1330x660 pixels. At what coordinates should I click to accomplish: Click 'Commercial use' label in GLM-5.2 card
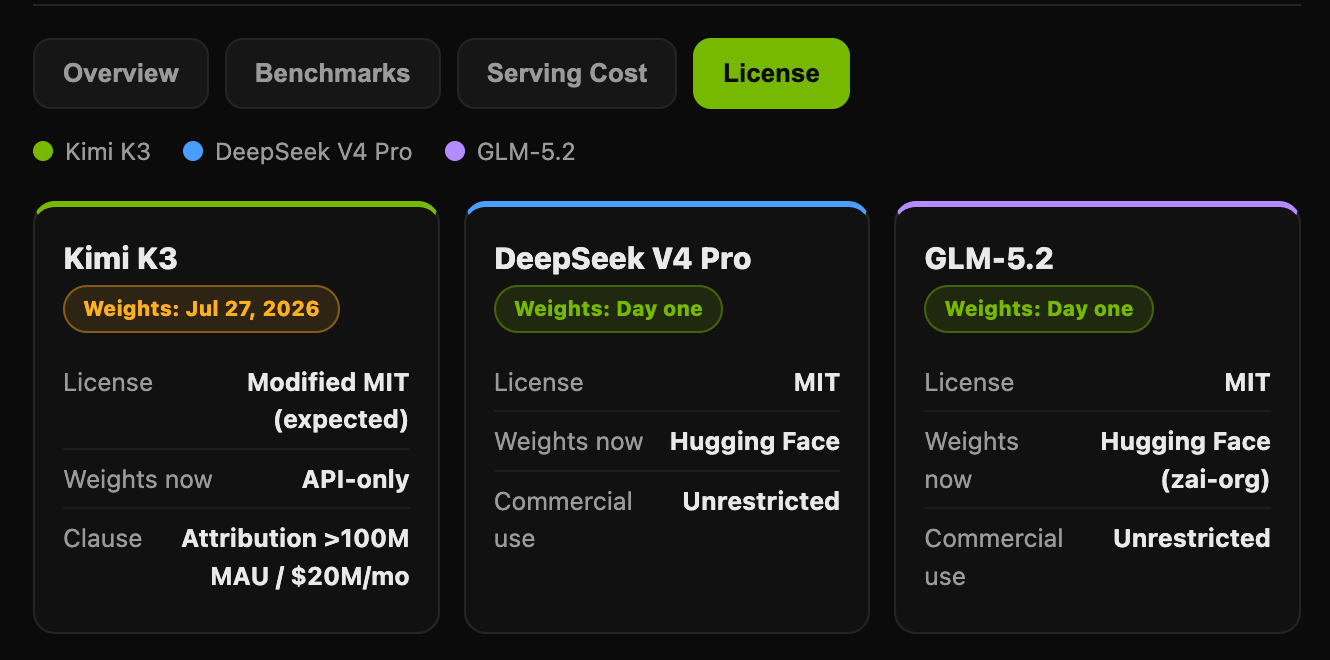click(x=994, y=558)
